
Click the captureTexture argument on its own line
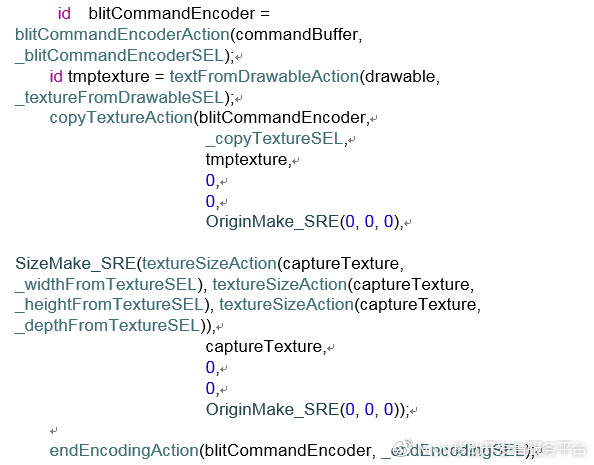[264, 347]
